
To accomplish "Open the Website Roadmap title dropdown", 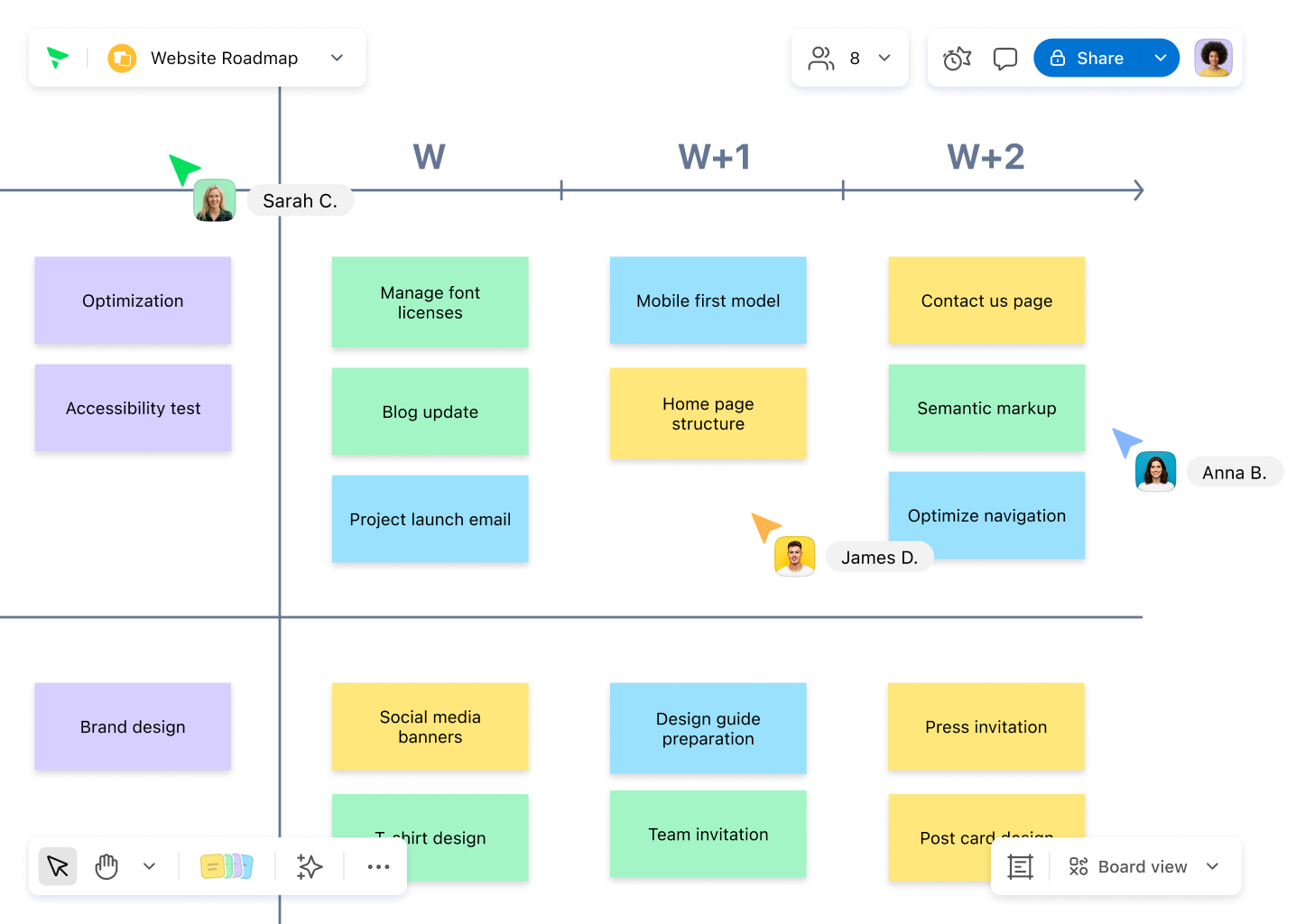I will tap(337, 58).
